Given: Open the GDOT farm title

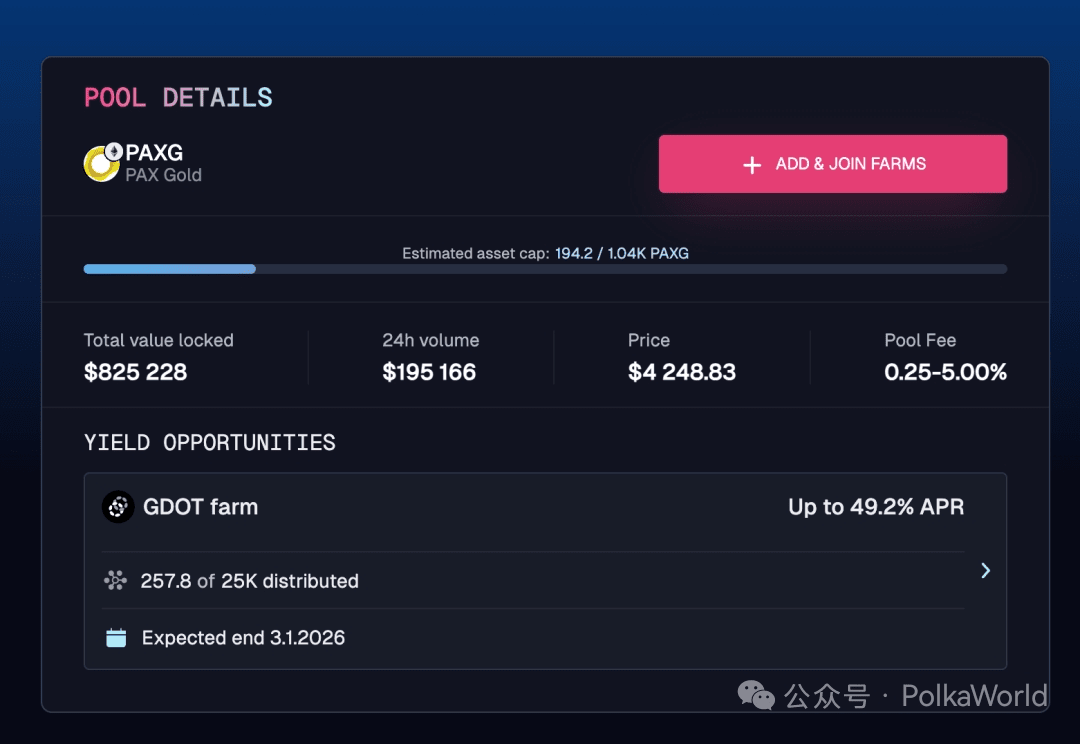Looking at the screenshot, I should (200, 507).
